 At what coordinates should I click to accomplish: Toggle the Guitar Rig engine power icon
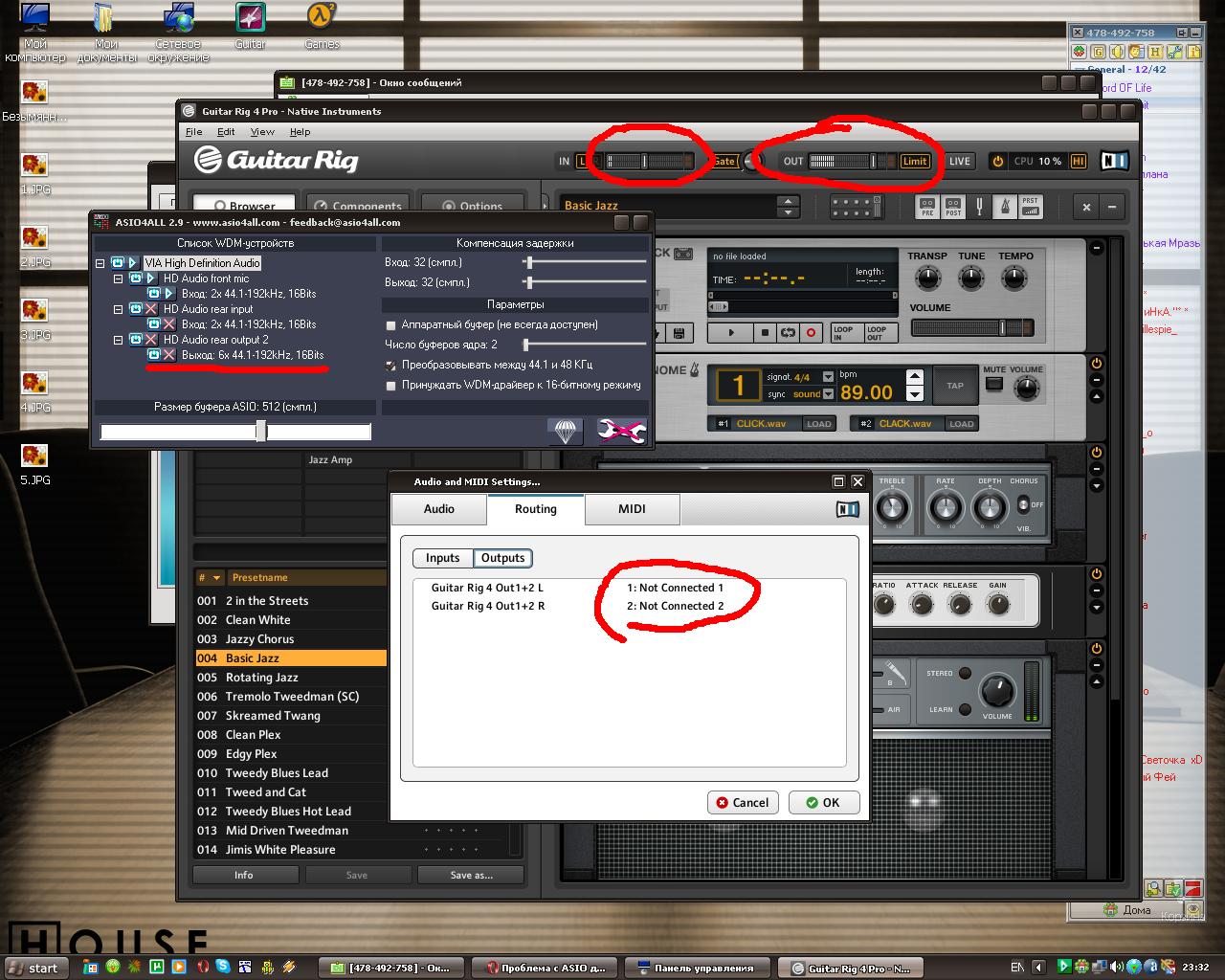click(x=997, y=161)
